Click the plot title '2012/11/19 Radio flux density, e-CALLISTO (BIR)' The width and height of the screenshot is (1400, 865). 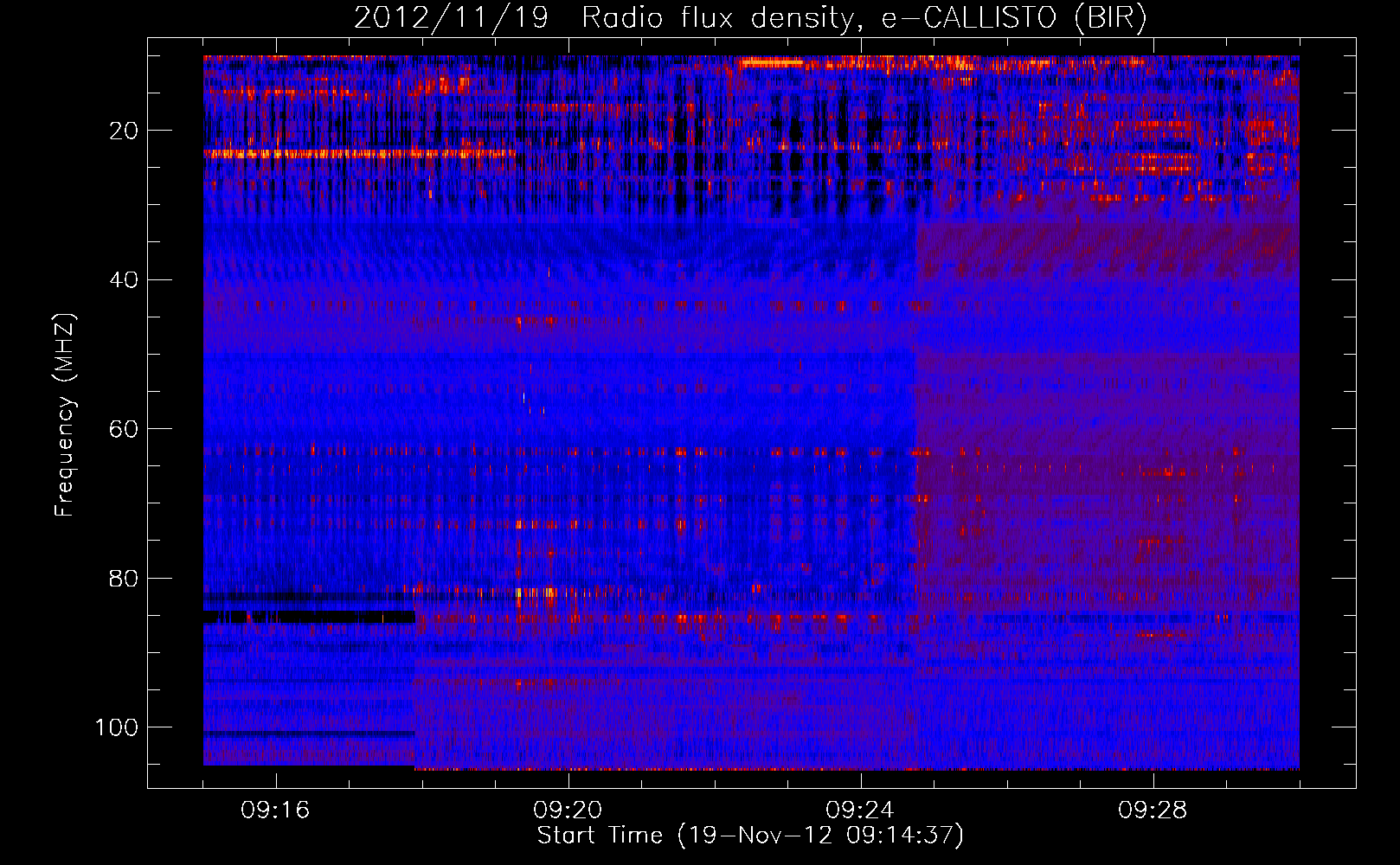(x=750, y=18)
